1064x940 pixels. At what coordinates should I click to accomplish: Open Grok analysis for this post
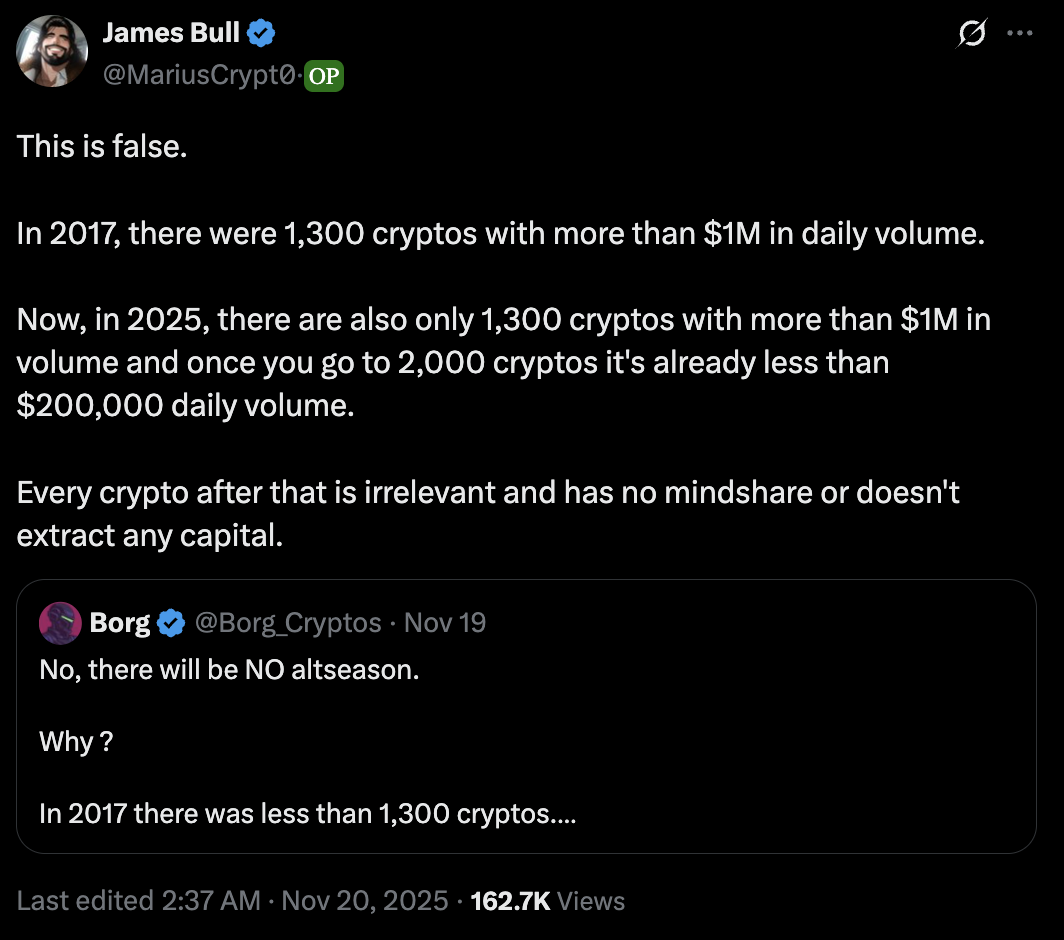pyautogui.click(x=971, y=32)
